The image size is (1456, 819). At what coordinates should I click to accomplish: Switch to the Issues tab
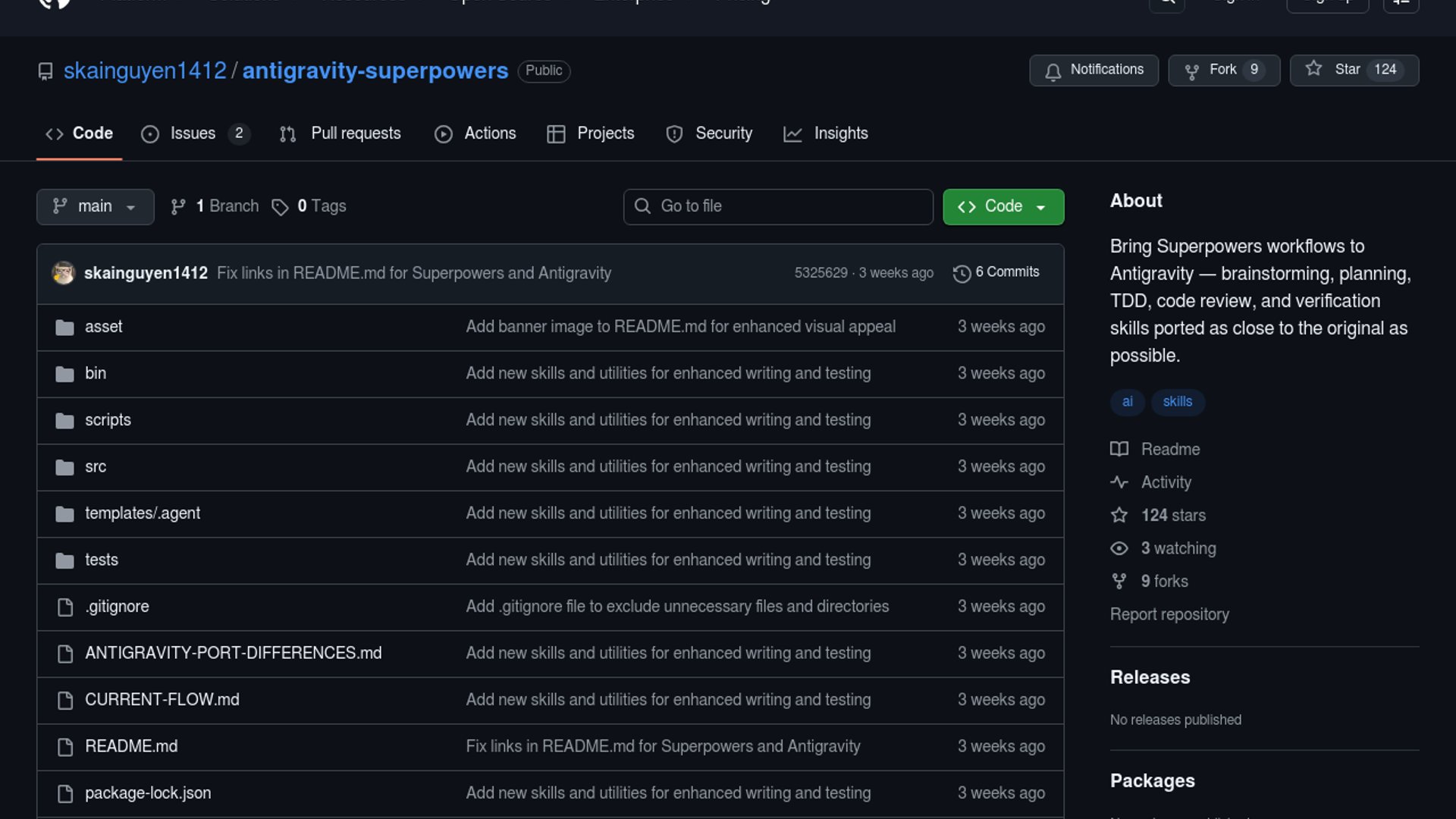click(x=193, y=133)
